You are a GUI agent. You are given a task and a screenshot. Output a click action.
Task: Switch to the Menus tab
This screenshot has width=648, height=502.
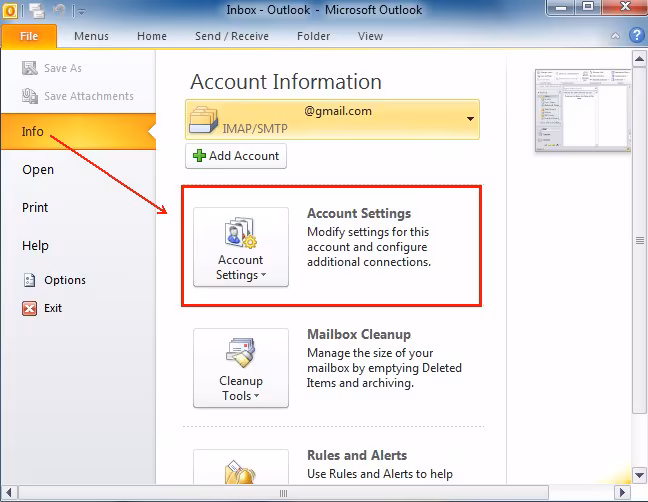91,36
